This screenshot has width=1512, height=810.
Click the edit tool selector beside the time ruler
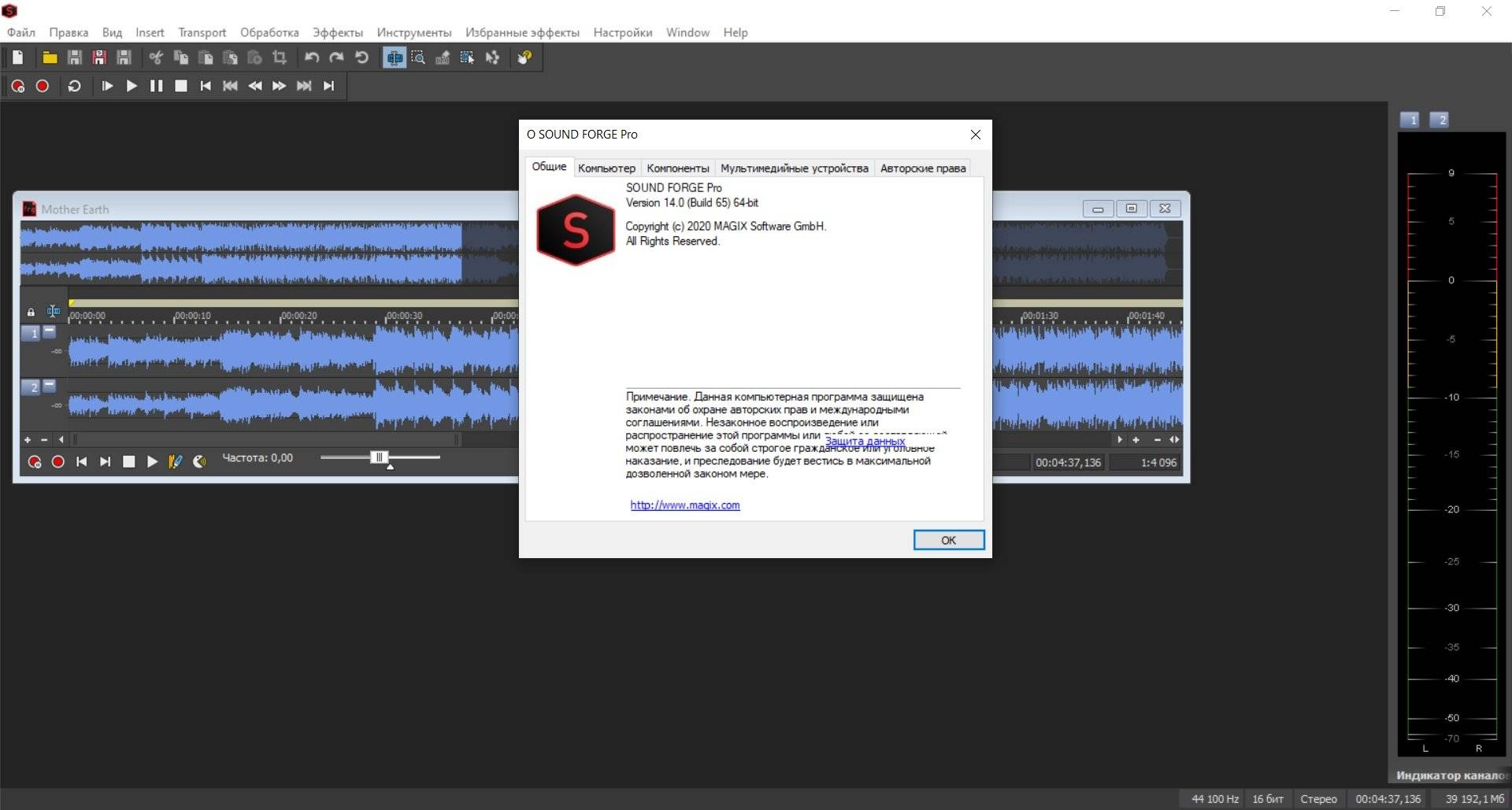(53, 312)
